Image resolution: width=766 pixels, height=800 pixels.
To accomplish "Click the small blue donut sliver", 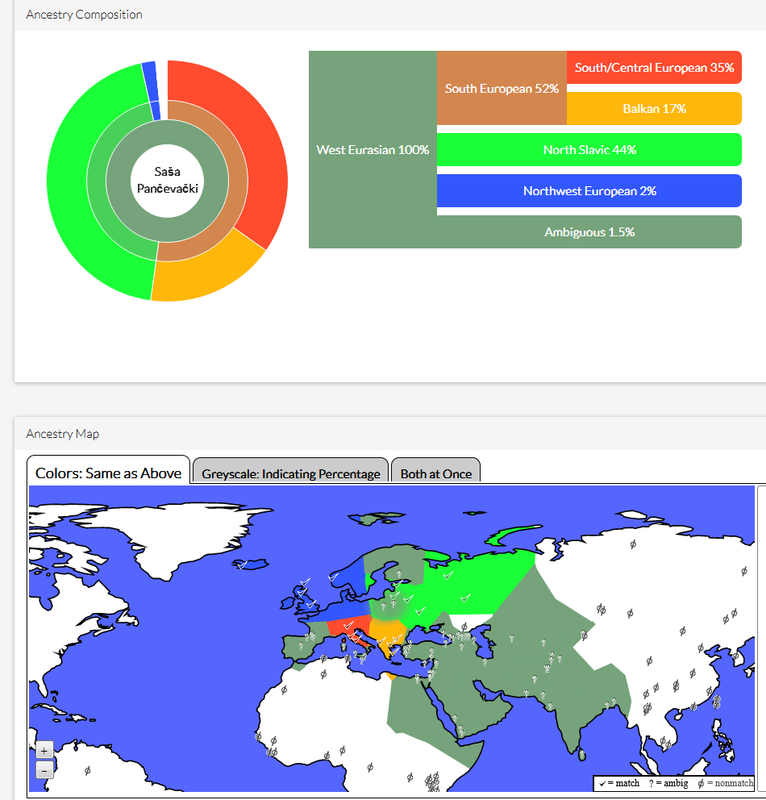I will tap(149, 82).
